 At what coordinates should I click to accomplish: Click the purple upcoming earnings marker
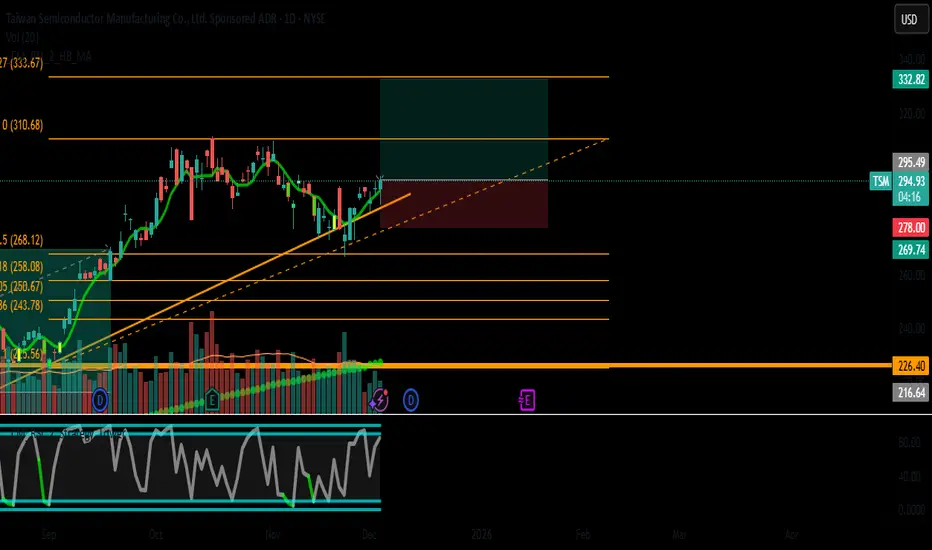(527, 400)
